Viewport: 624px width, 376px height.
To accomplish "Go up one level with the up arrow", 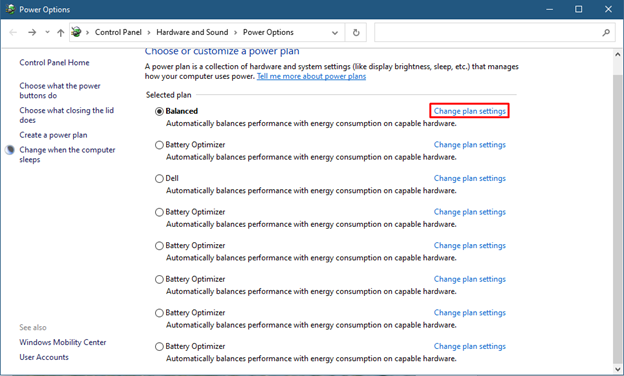I will [x=60, y=33].
